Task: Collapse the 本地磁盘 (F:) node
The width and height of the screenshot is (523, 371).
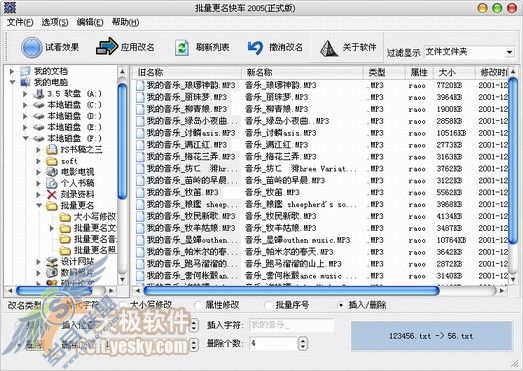Action: click(x=26, y=138)
